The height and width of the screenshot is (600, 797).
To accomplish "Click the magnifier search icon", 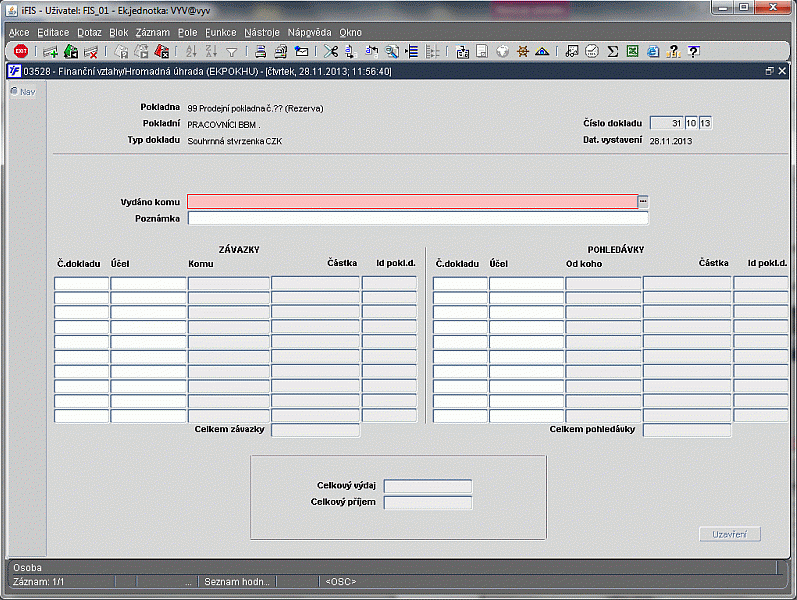I will 391,51.
